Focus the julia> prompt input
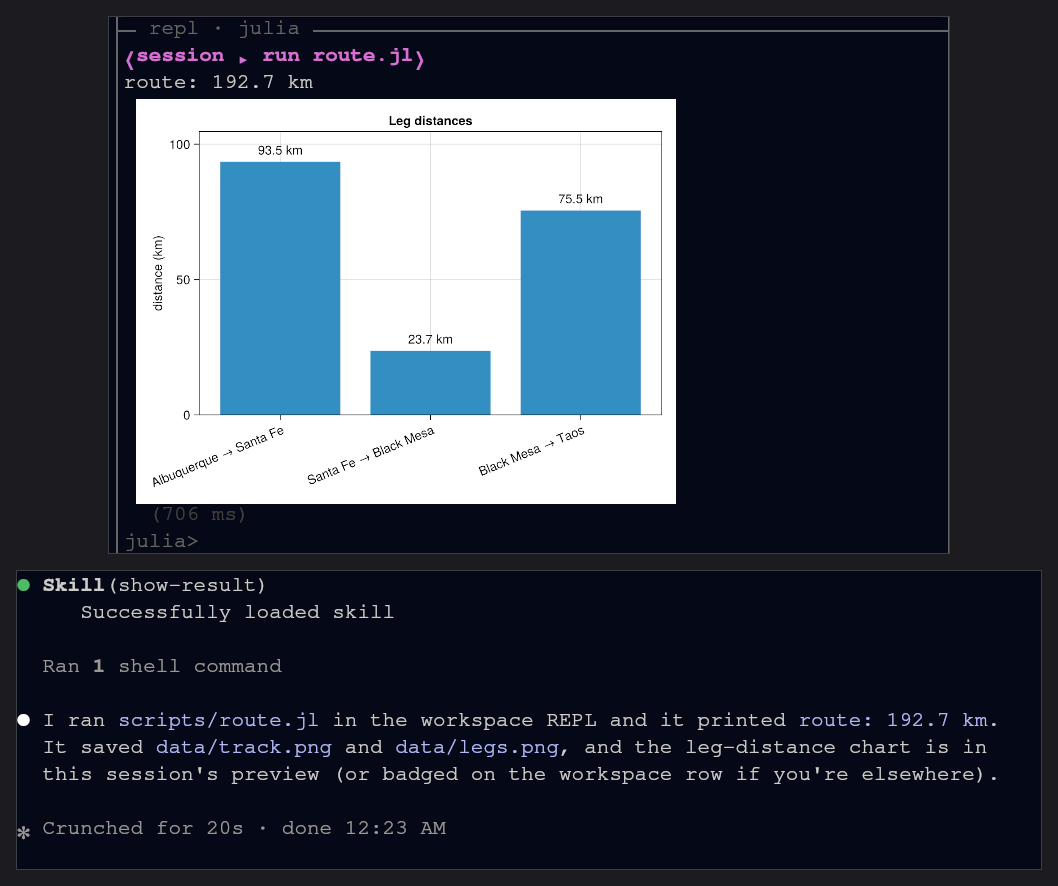Image resolution: width=1058 pixels, height=886 pixels. pyautogui.click(x=161, y=541)
